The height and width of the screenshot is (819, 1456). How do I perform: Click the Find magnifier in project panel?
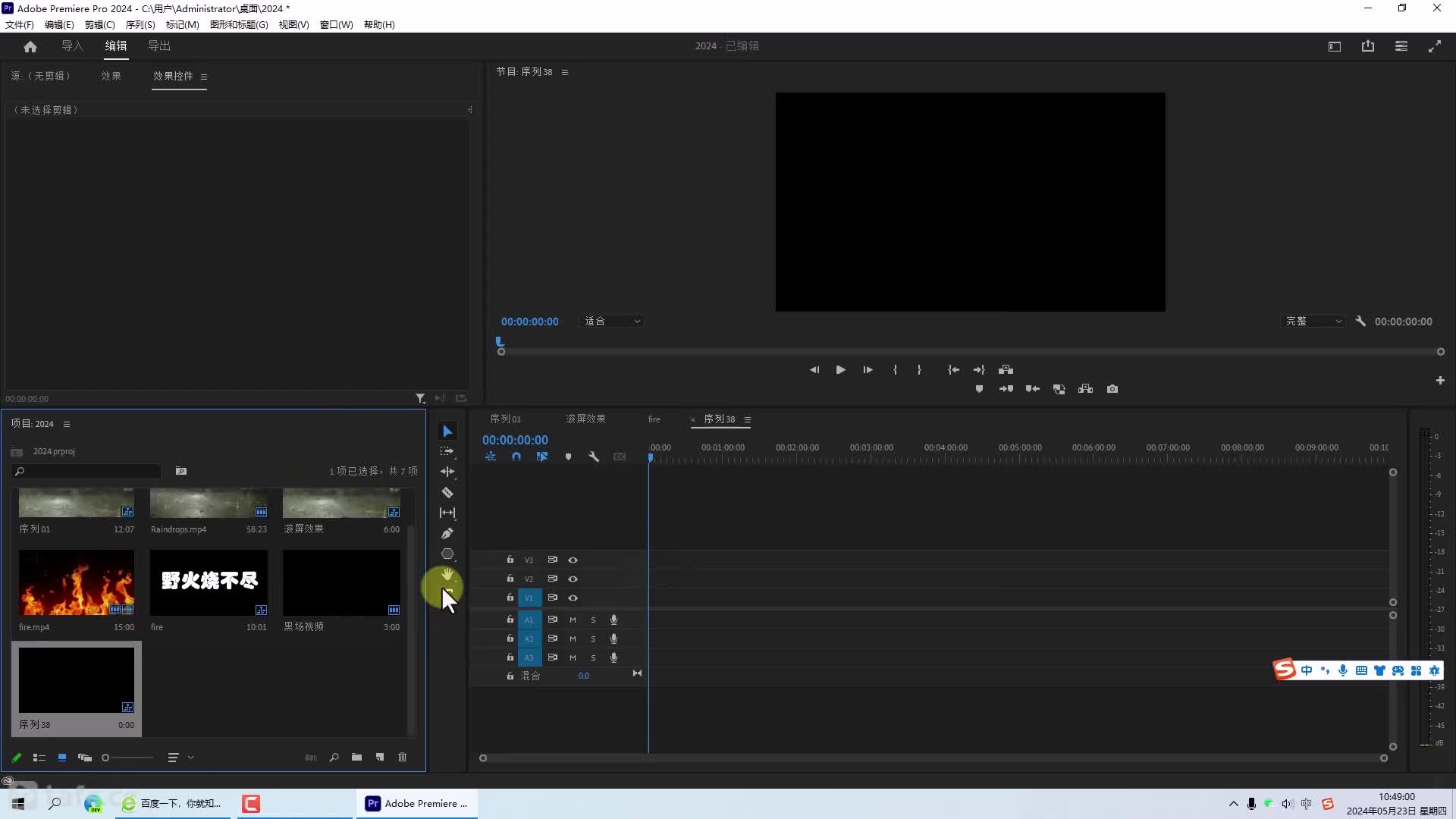click(334, 757)
